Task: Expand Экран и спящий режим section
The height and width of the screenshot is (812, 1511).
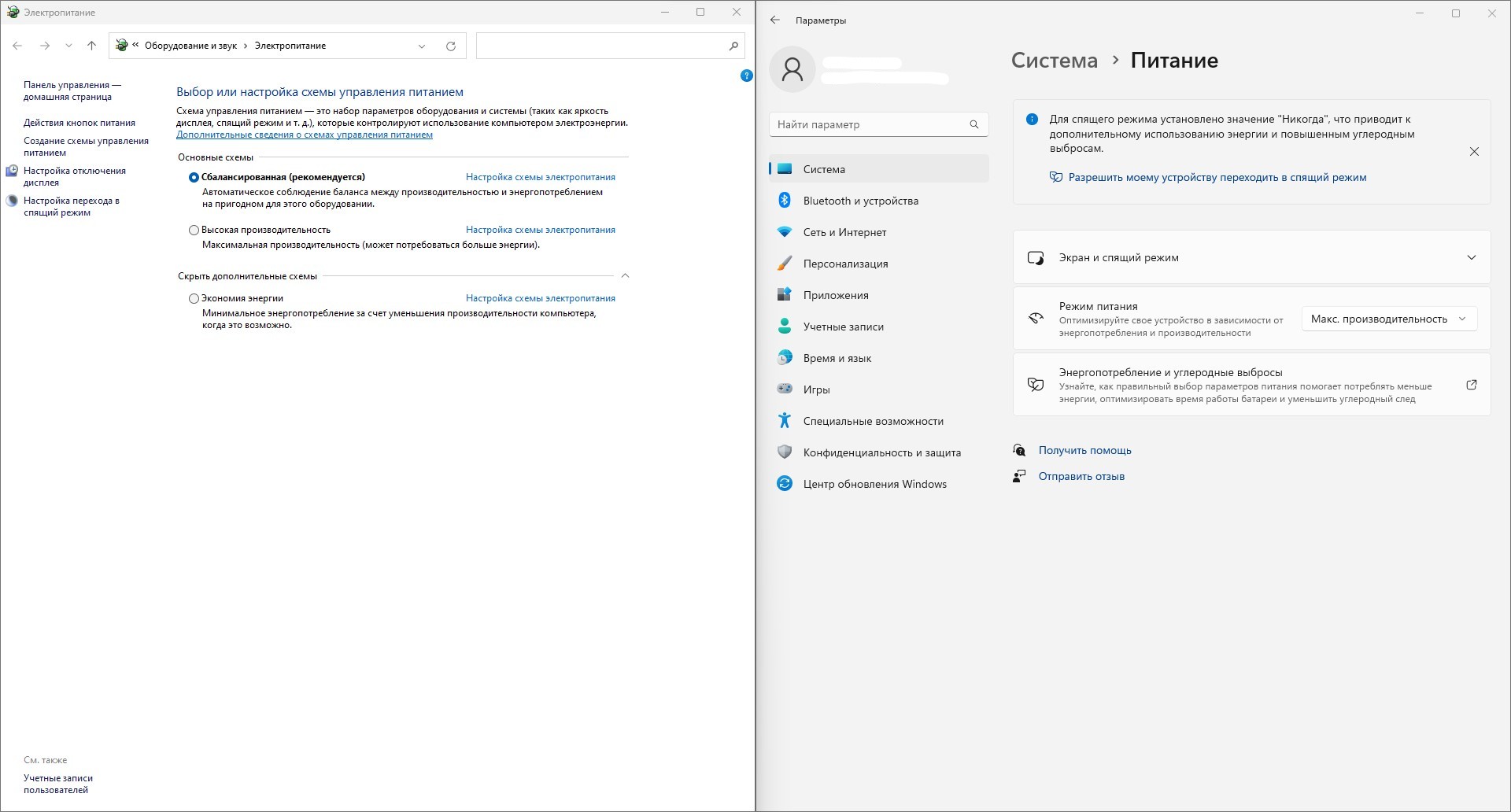Action: (1251, 257)
